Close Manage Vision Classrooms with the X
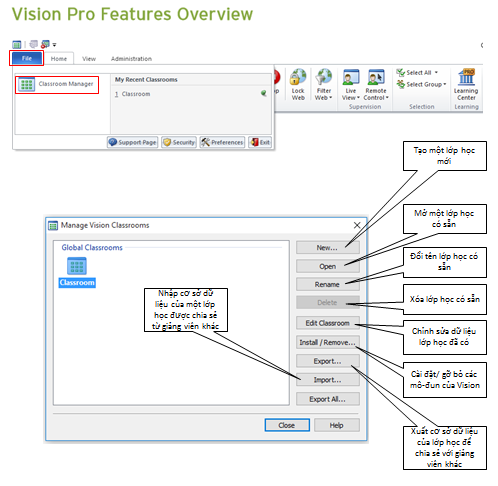Screen dimensions: 498x486 coord(357,225)
